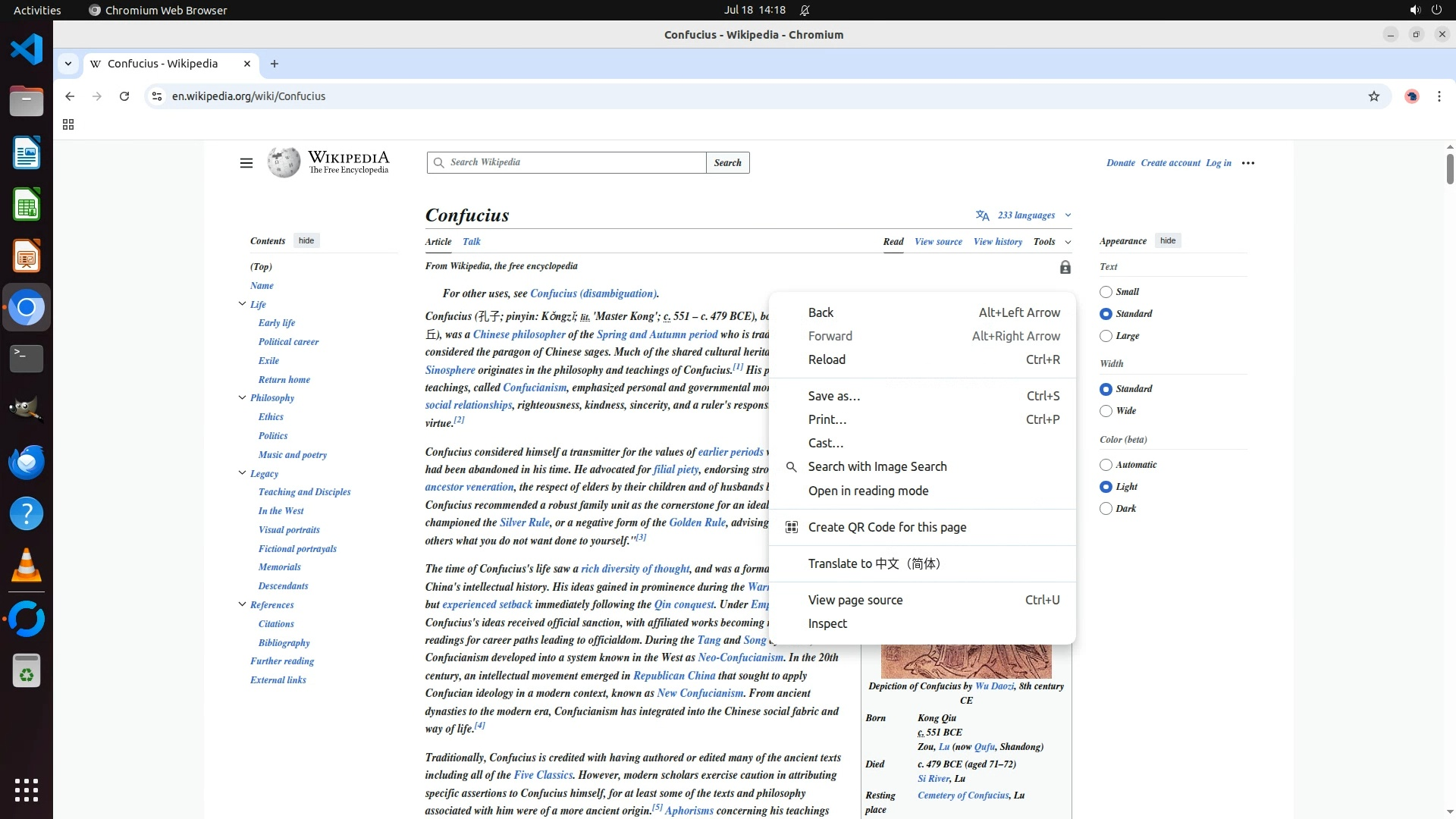
Task: Select the Small text size option
Action: 1106,292
